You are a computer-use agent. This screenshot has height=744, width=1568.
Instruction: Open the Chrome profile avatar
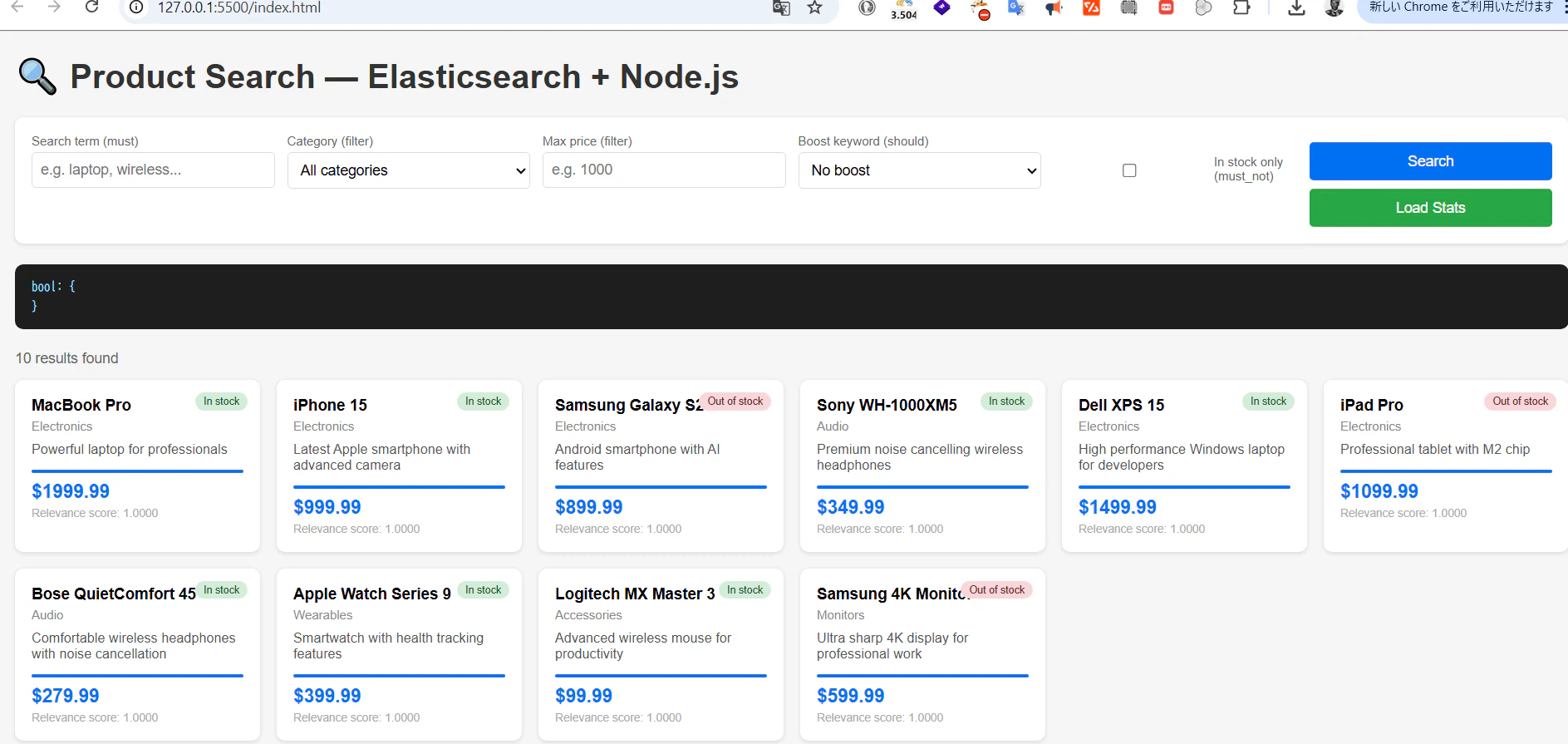1335,7
